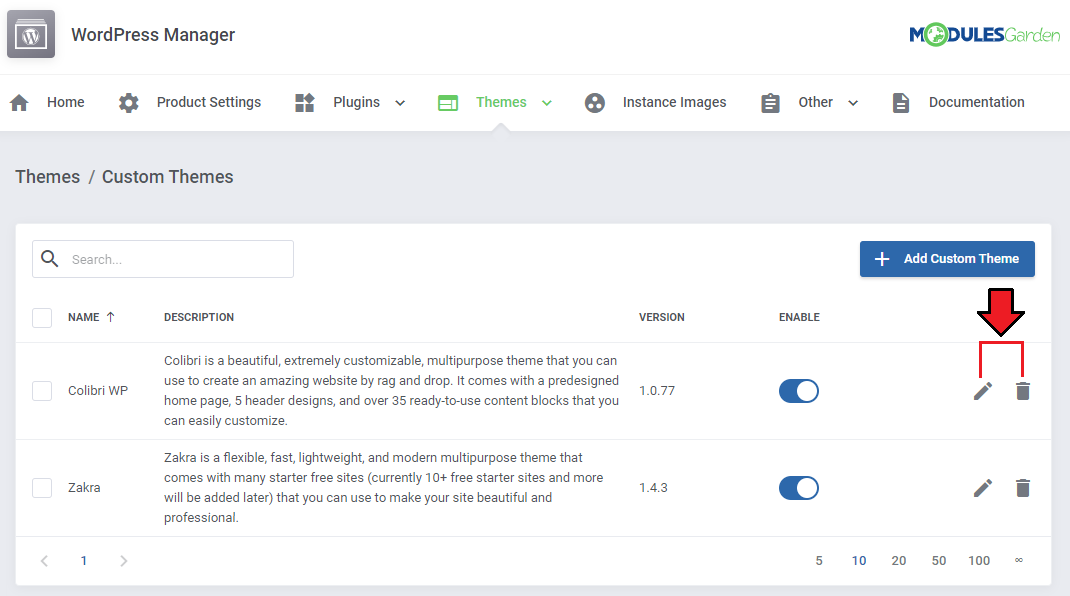Sort by name using the arrow icon
The height and width of the screenshot is (596, 1070).
(111, 317)
